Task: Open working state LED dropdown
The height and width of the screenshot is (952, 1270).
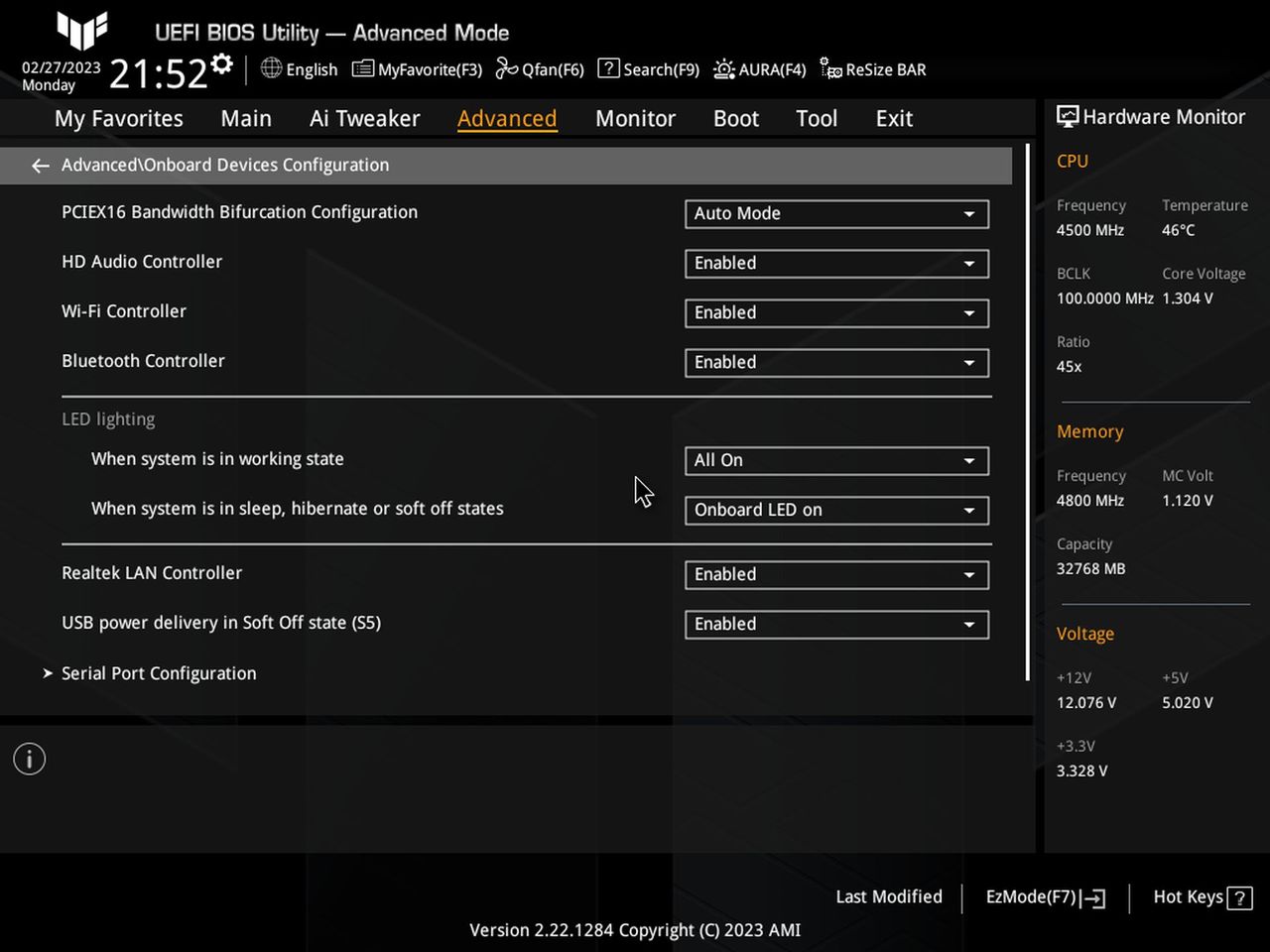Action: (836, 461)
